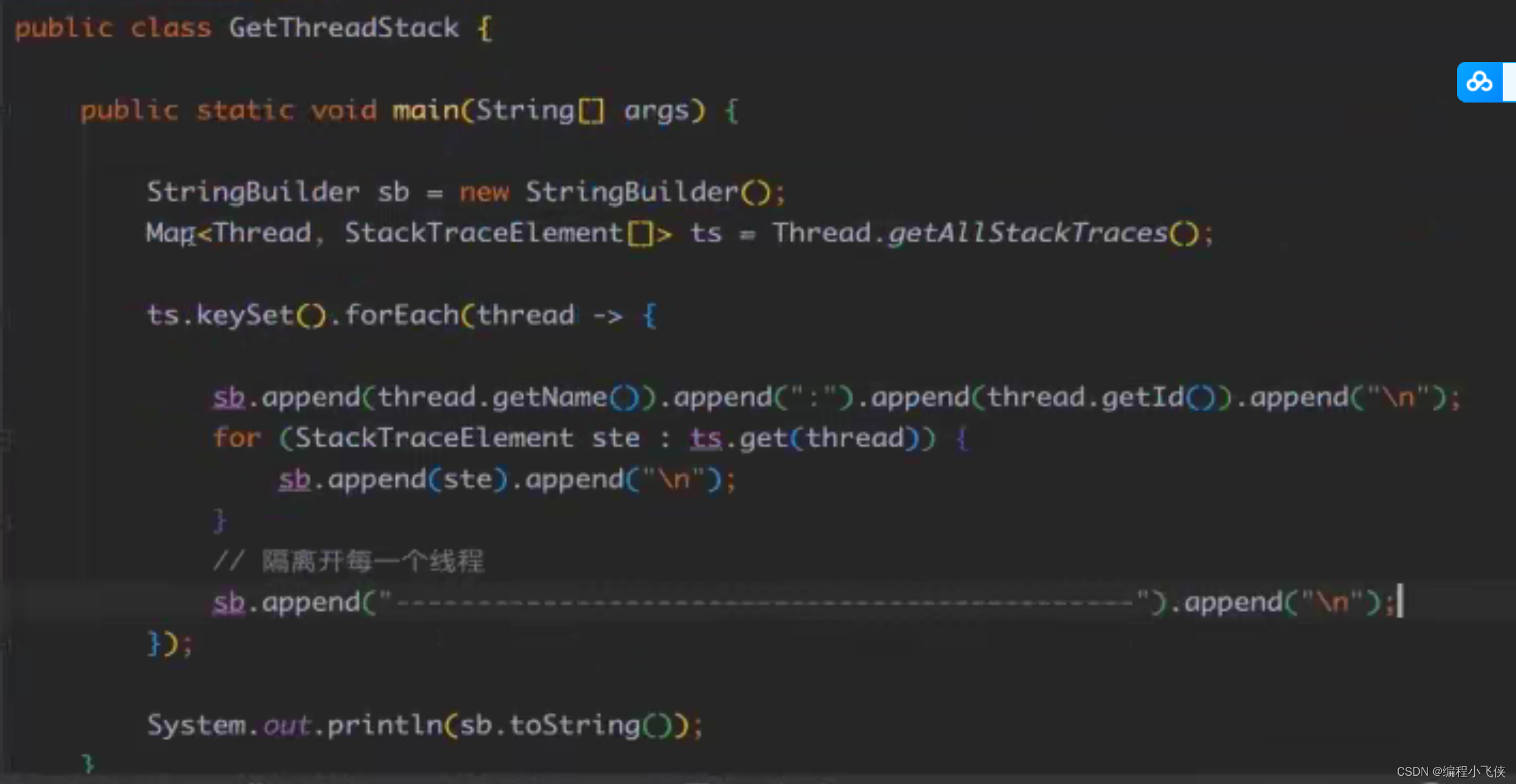Click the 'void' keyword
1516x784 pixels.
[344, 111]
